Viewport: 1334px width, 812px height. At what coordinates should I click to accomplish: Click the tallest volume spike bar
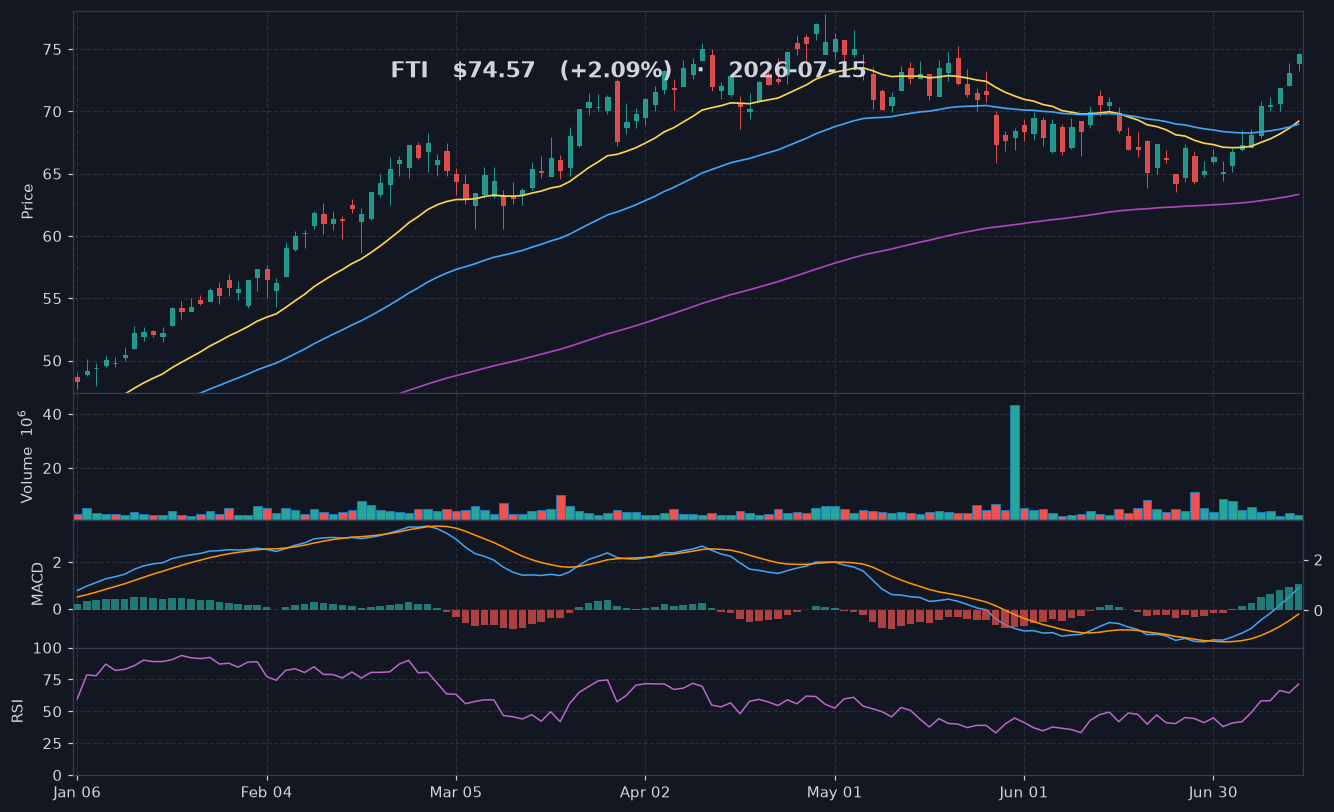pyautogui.click(x=1015, y=462)
